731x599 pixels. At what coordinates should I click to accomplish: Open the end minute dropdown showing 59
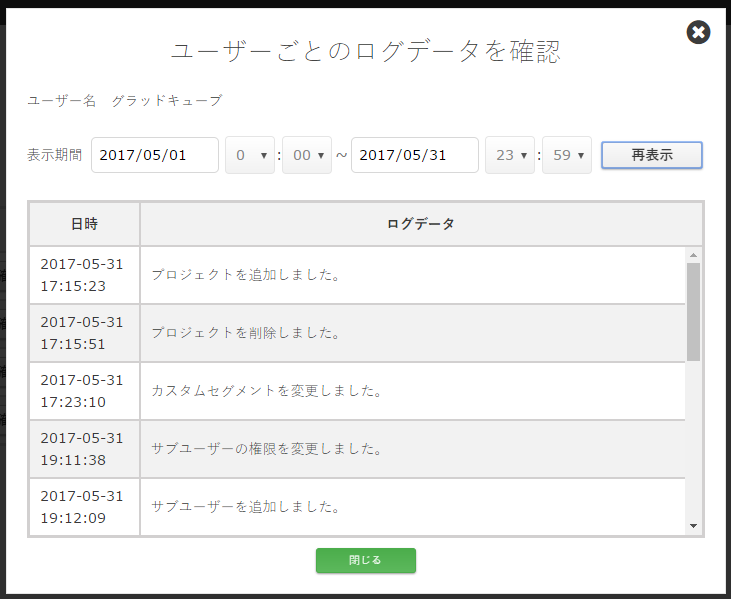point(566,155)
